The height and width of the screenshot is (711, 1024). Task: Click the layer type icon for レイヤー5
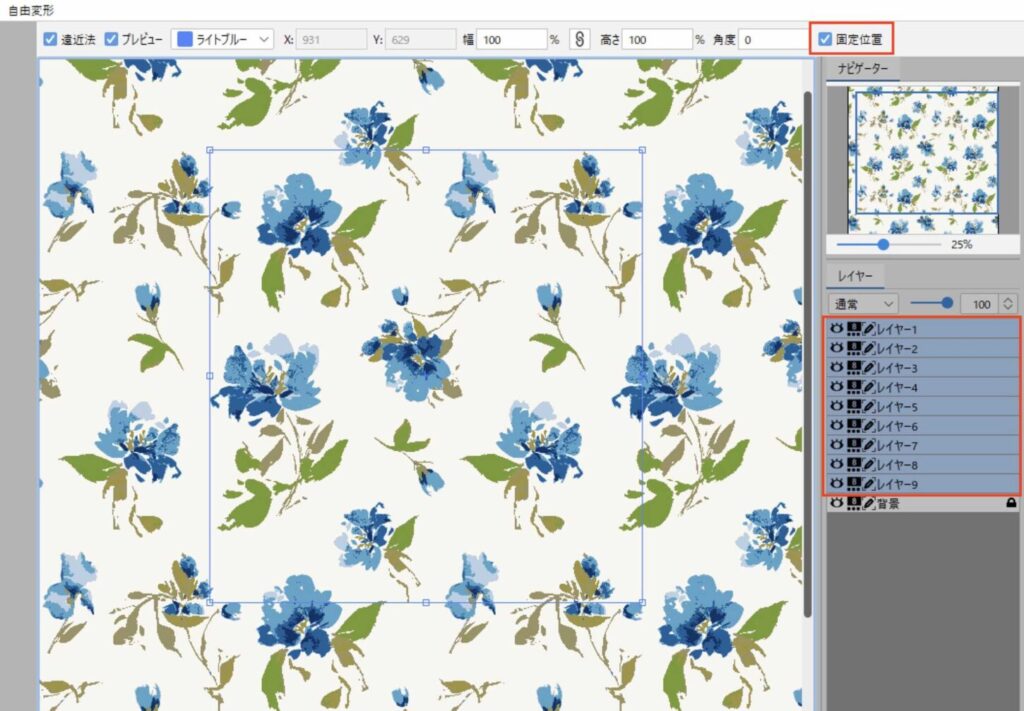point(854,407)
